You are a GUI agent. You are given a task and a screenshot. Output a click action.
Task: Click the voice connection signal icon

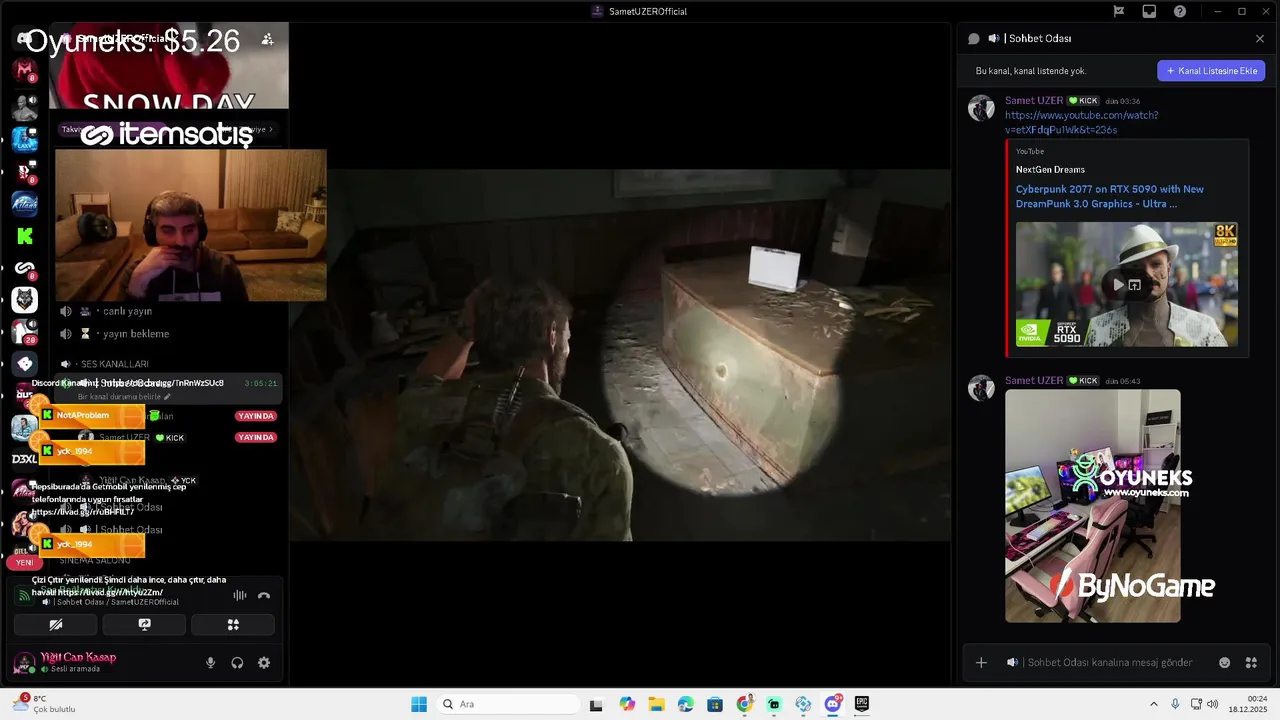pos(24,595)
